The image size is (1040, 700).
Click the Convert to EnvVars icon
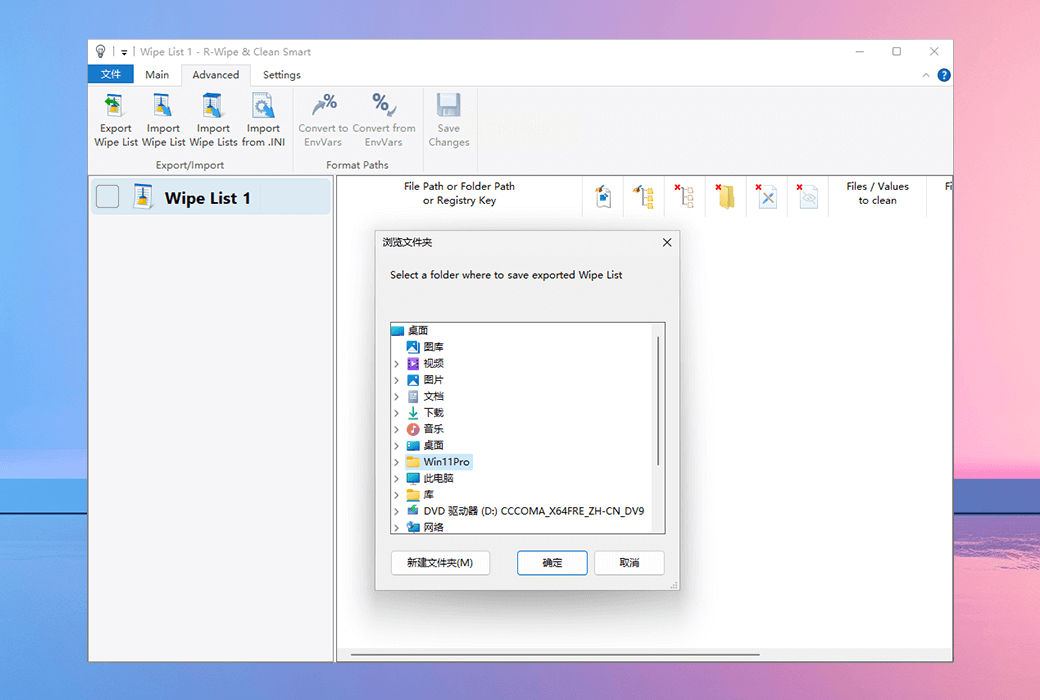(x=324, y=107)
